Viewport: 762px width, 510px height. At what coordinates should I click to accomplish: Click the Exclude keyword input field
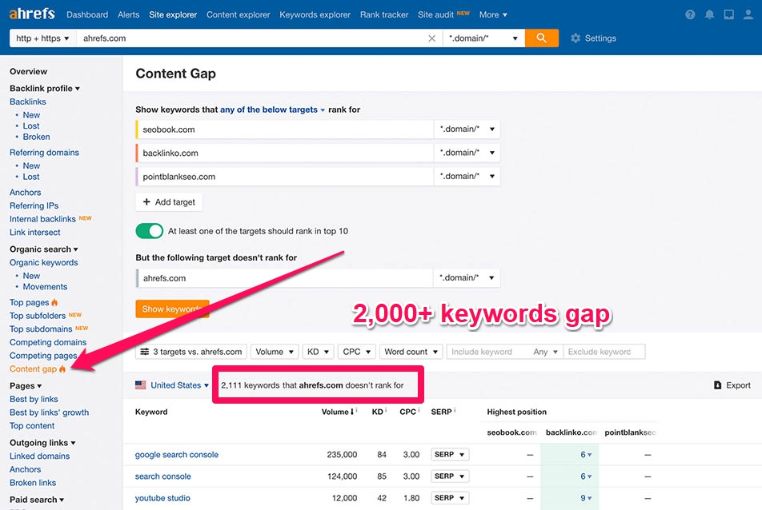click(x=604, y=352)
